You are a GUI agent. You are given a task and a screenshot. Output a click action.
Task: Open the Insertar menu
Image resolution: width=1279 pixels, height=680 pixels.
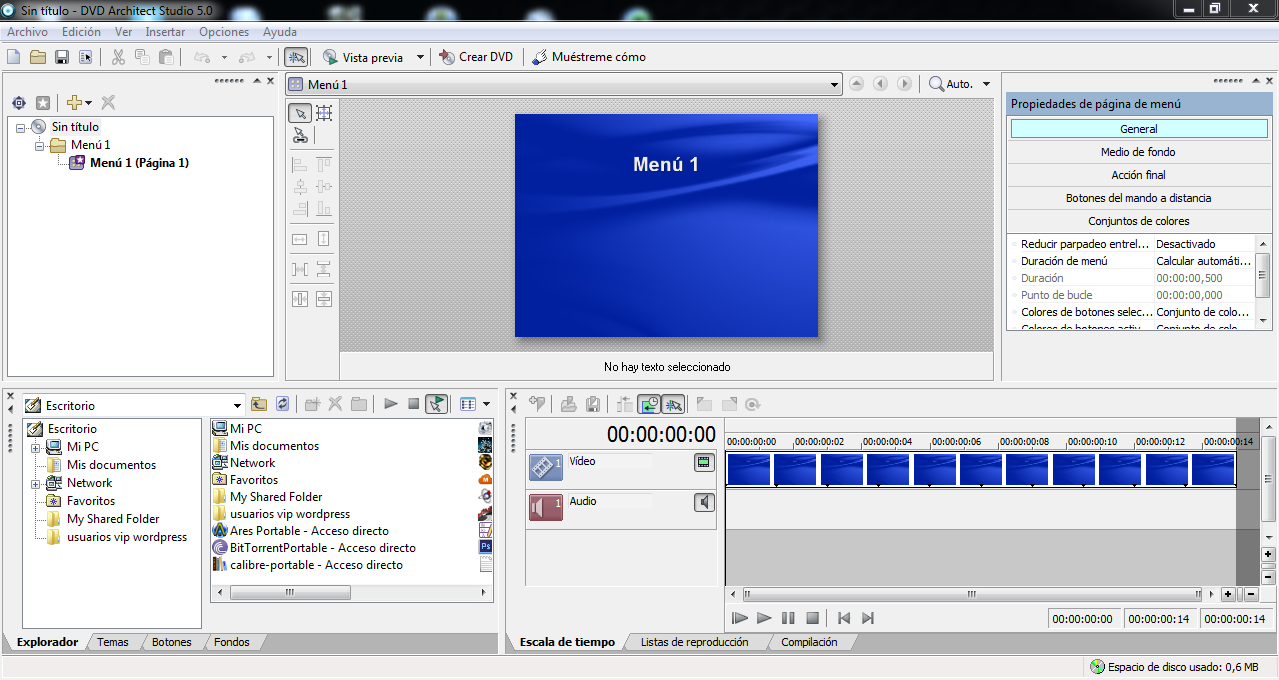(165, 32)
